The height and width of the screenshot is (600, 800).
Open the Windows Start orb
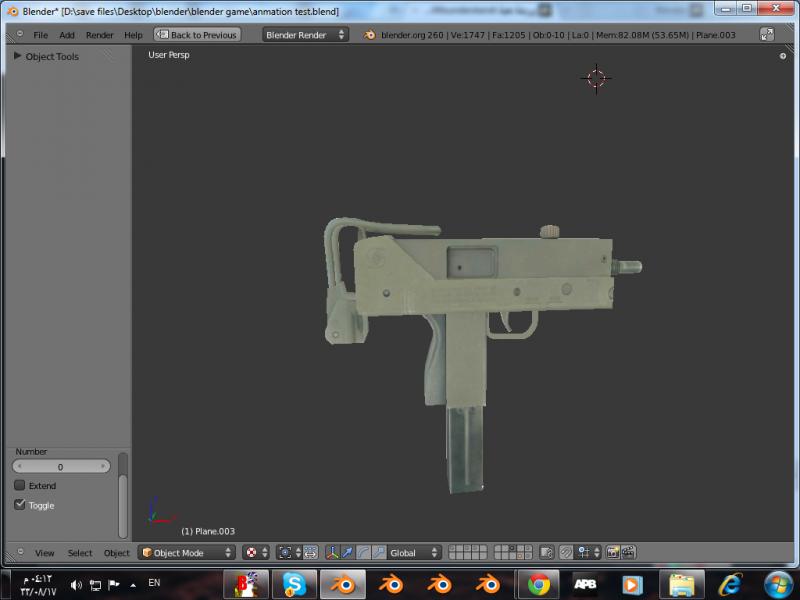click(x=779, y=585)
